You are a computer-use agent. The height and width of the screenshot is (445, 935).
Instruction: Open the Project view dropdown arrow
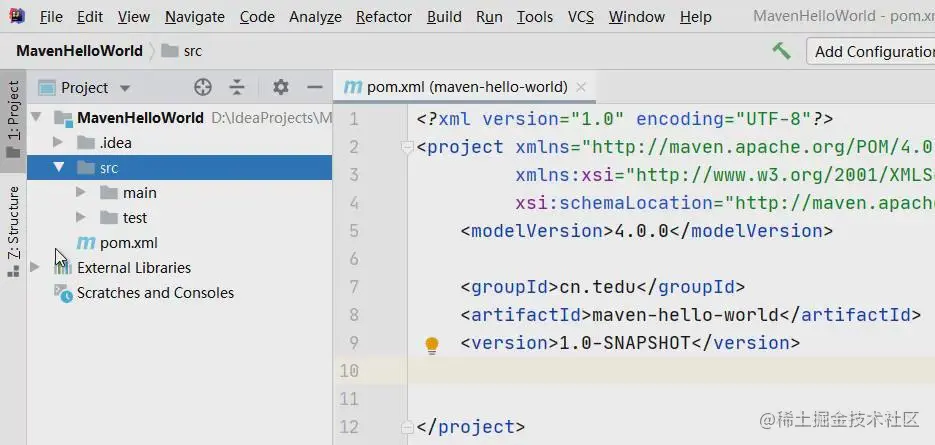(x=125, y=88)
